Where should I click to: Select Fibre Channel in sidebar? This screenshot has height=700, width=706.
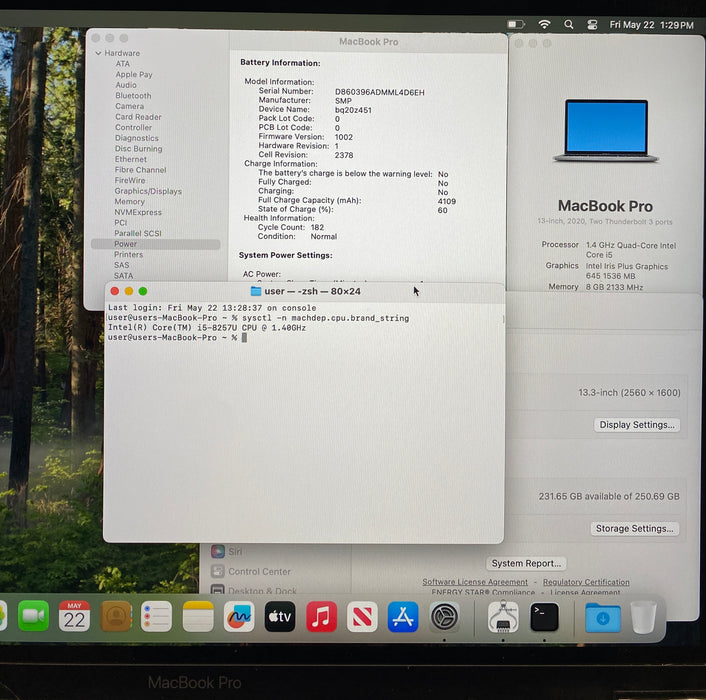[140, 170]
